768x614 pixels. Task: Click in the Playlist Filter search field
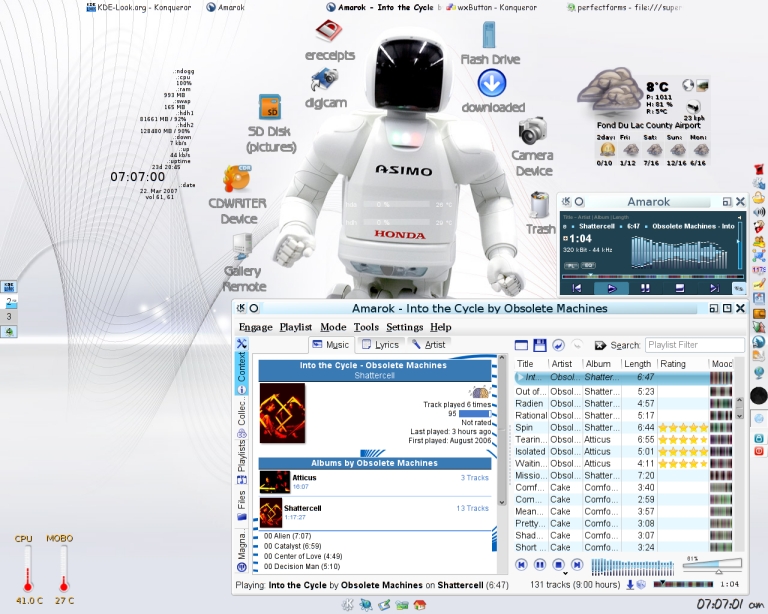click(695, 345)
